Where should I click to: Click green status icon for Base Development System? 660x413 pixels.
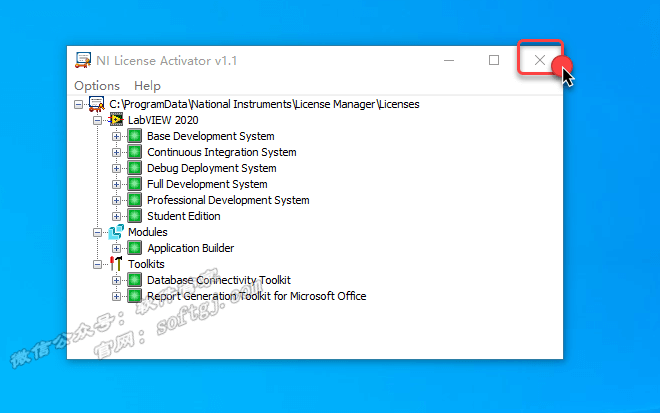click(135, 136)
